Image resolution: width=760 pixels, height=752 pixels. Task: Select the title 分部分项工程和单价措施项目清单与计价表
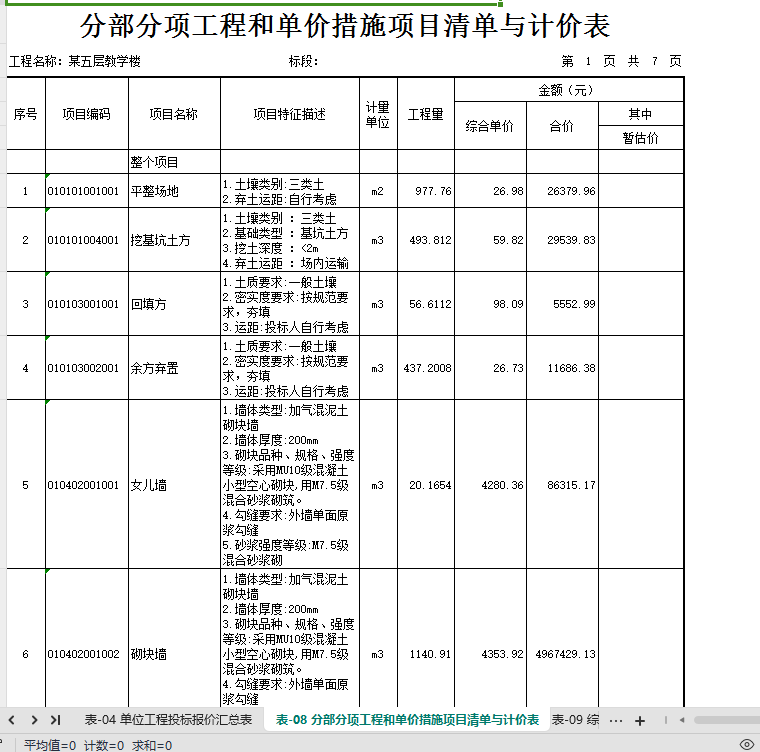(345, 25)
